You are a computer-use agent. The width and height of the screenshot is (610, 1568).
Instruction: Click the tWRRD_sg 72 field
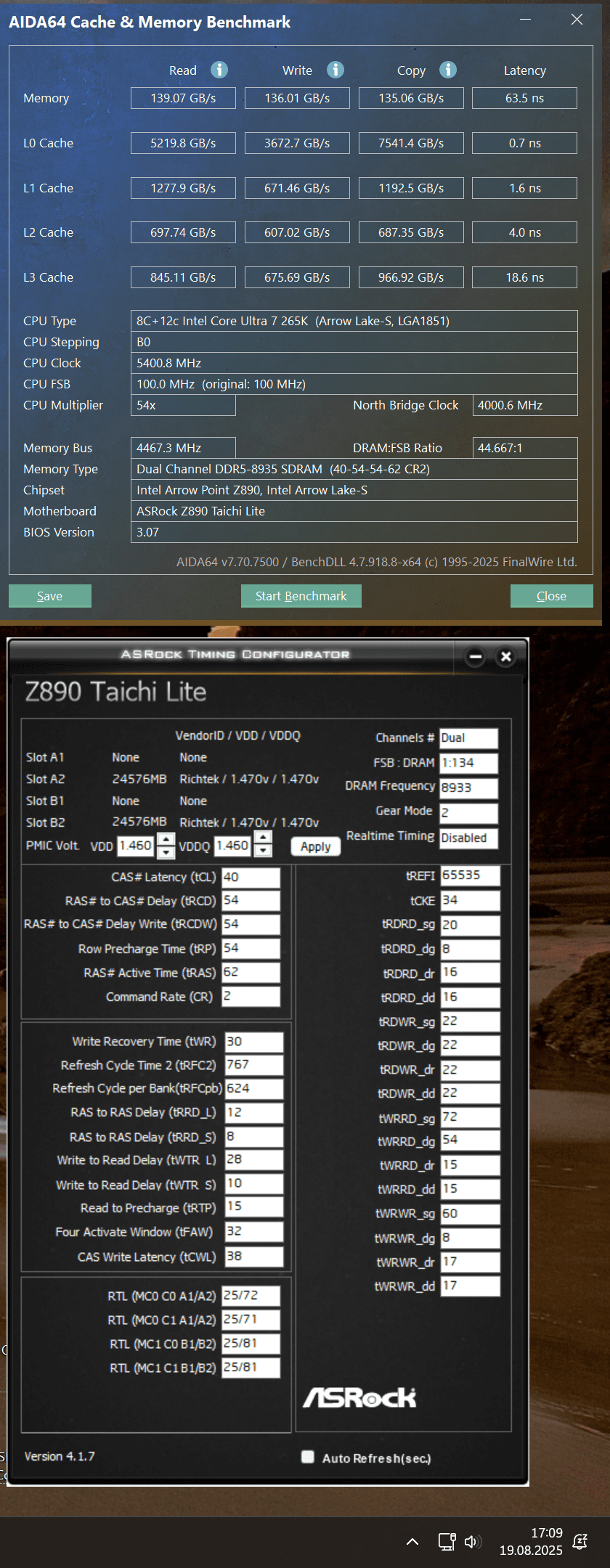click(470, 1117)
